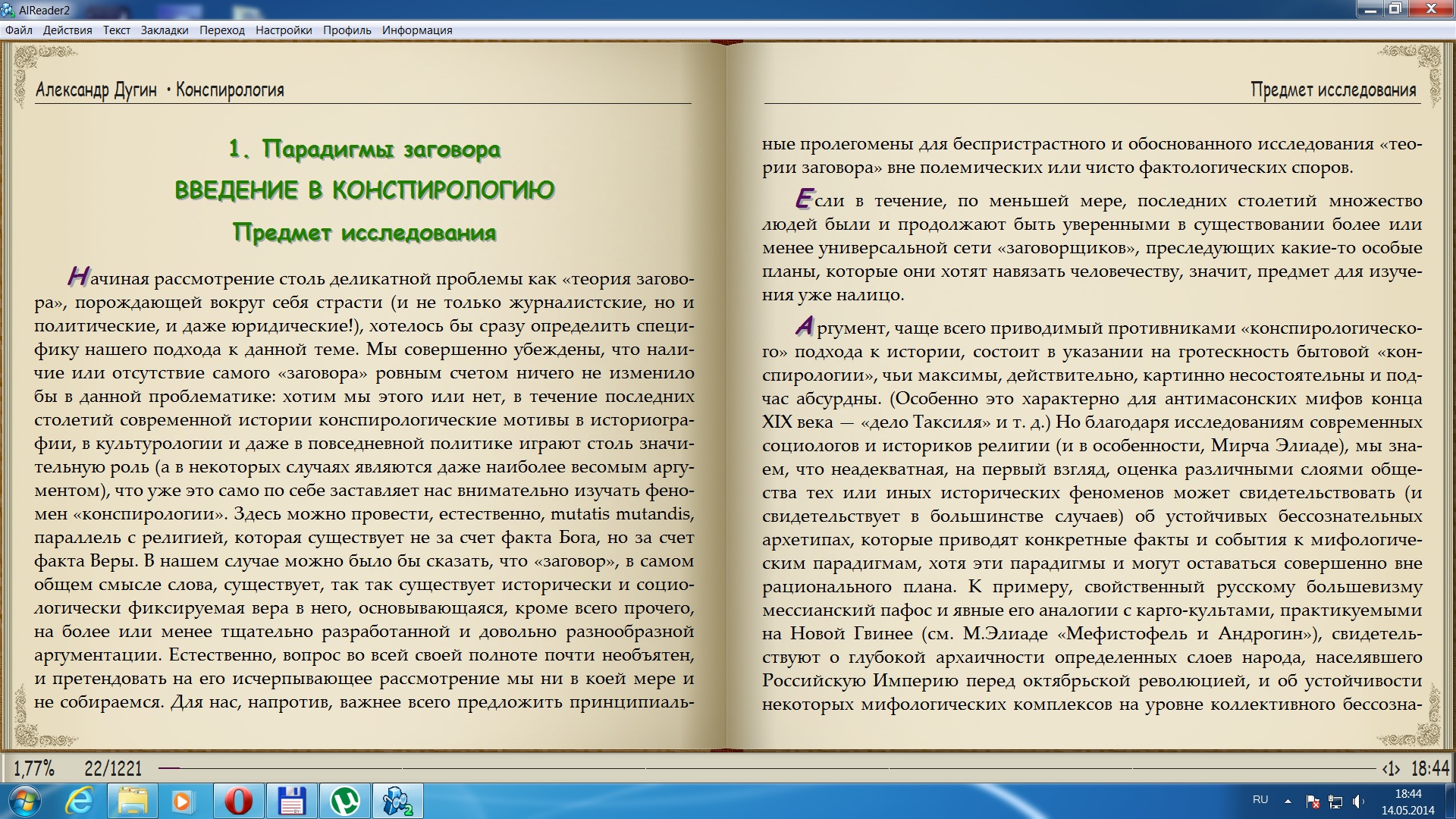
Task: Open Windows Explorer folder icon in taskbar
Action: tap(131, 801)
